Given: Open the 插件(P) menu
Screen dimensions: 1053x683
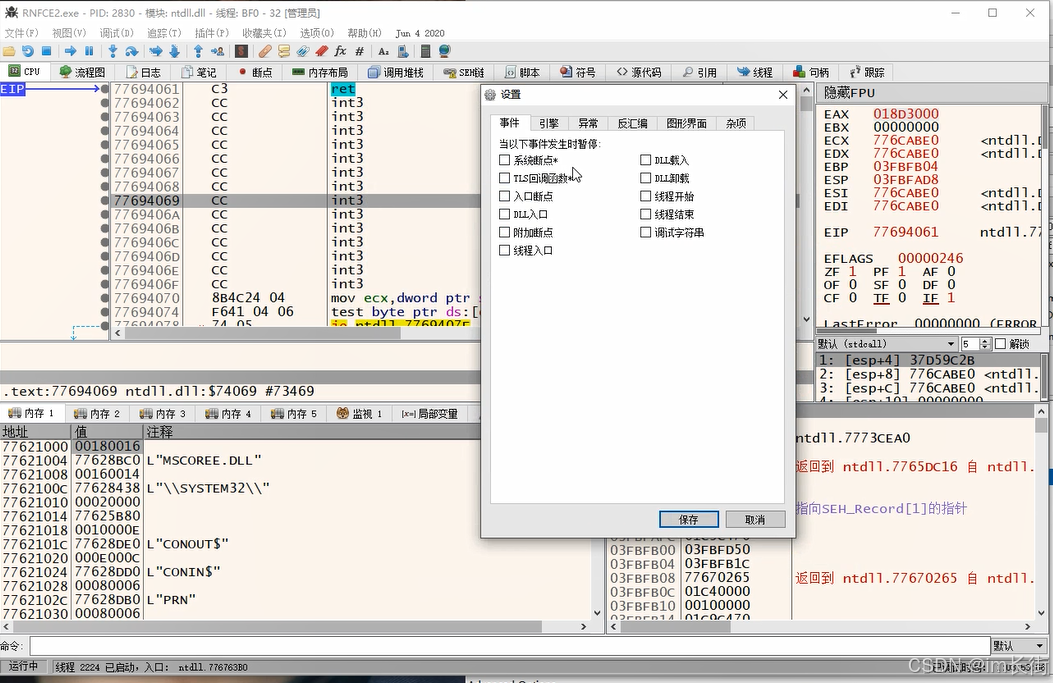Looking at the screenshot, I should [212, 33].
